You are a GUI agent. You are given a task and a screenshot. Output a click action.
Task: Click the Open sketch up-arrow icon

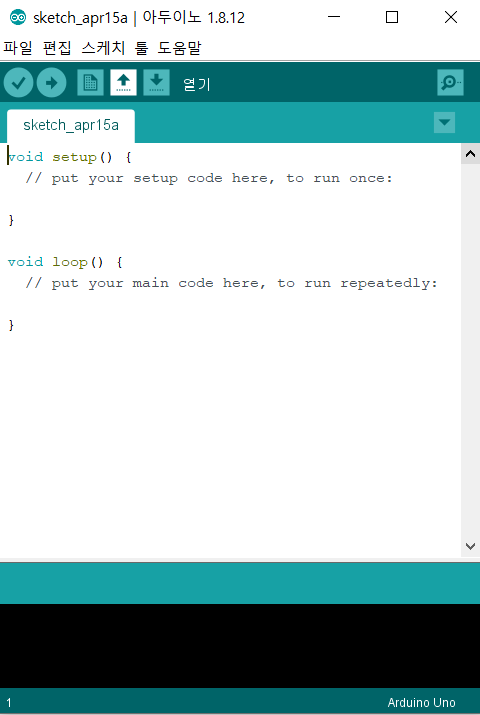(123, 83)
